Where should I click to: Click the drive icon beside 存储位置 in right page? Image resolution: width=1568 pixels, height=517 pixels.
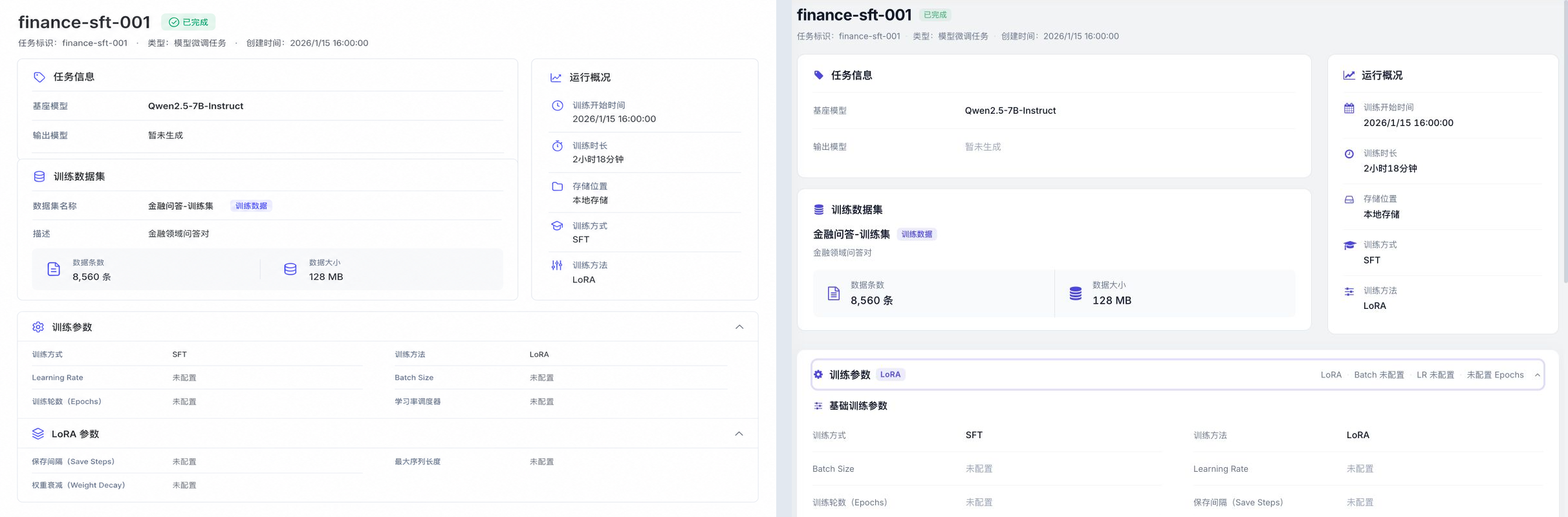tap(1349, 200)
